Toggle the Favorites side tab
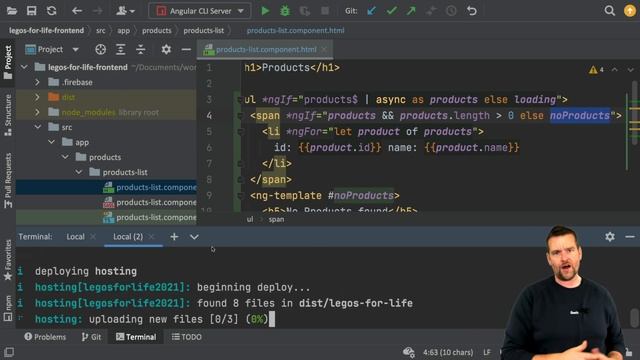The width and height of the screenshot is (640, 360). [7, 260]
